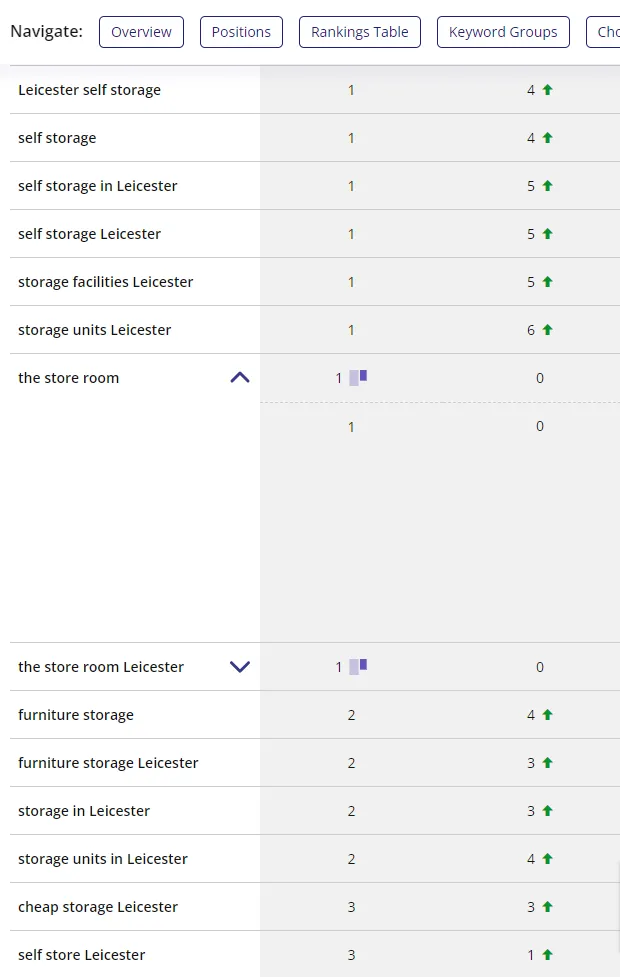Click 'self storage in Leicester' keyword label
The width and height of the screenshot is (620, 977).
point(98,186)
